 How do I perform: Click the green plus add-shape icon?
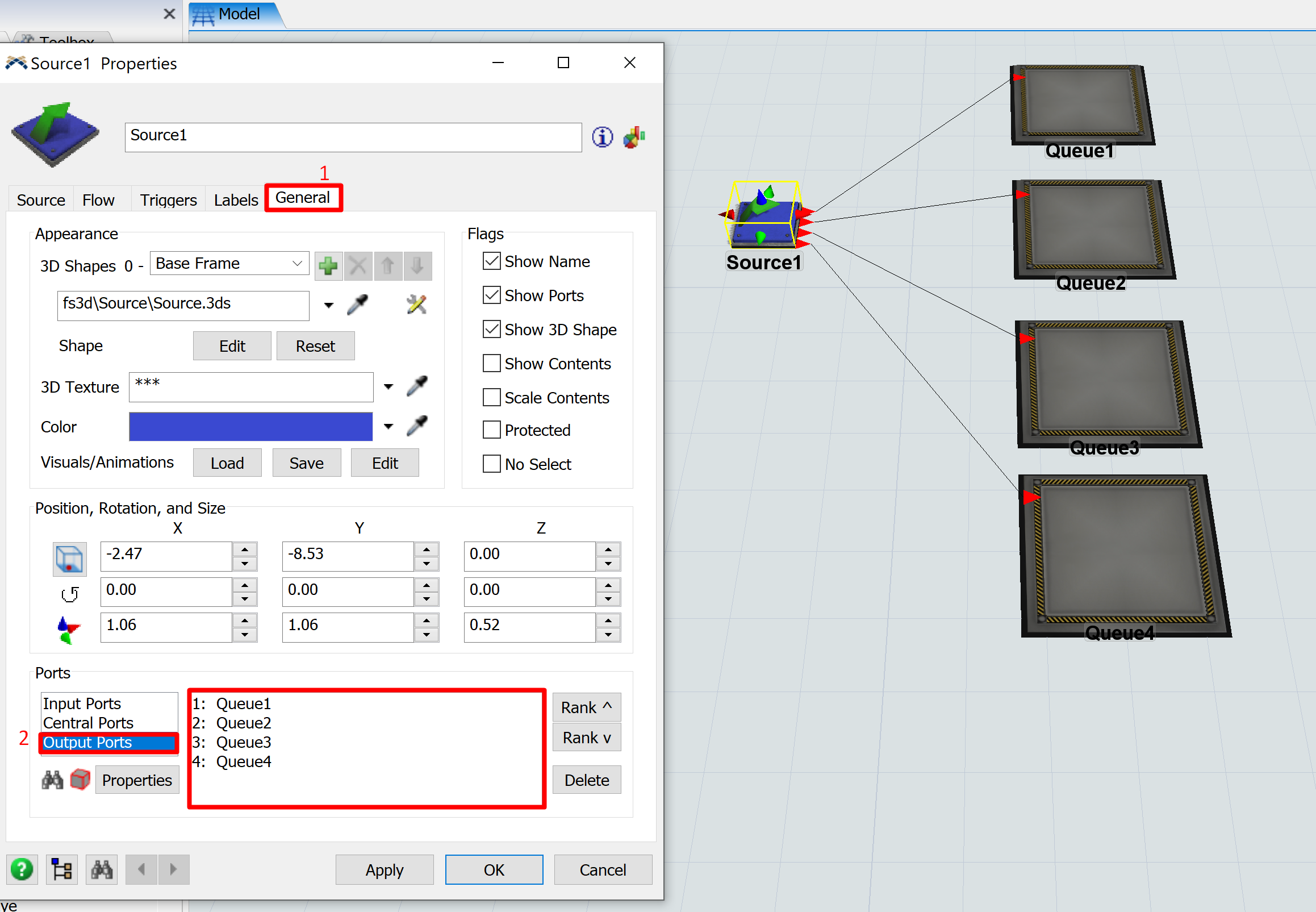pos(328,266)
